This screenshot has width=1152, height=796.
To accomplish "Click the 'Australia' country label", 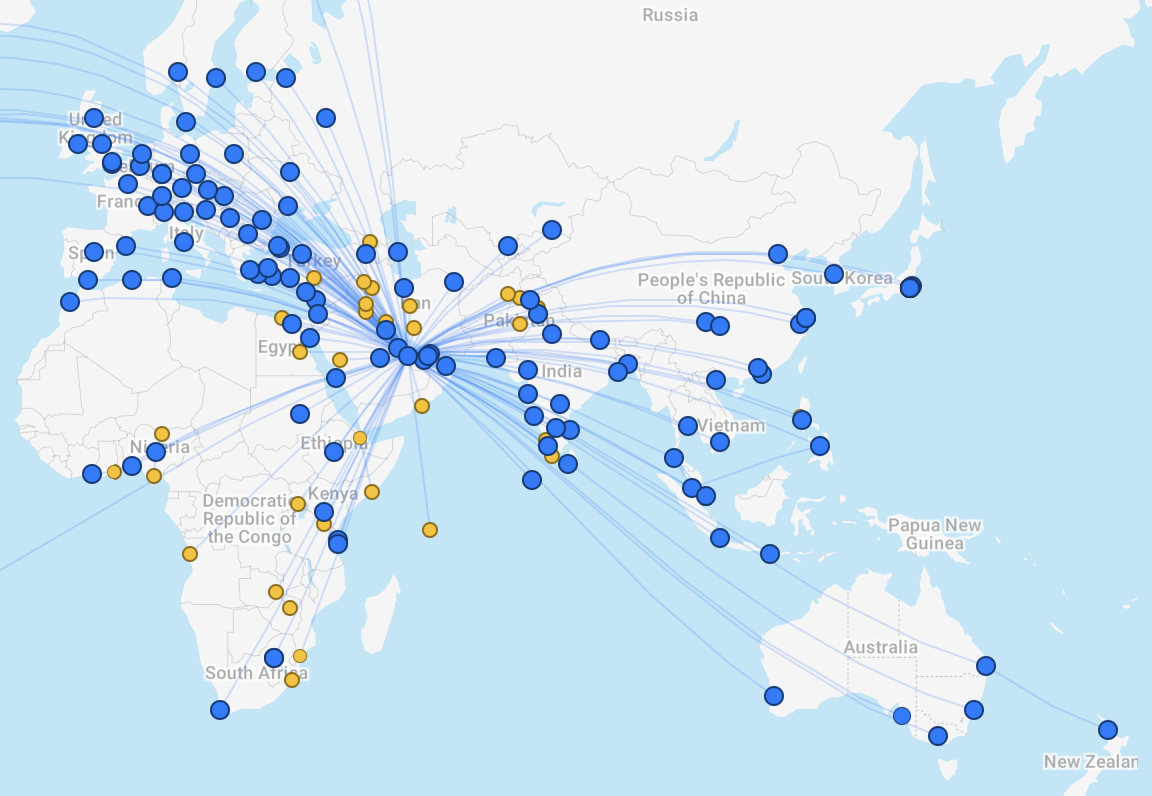I will tap(880, 647).
